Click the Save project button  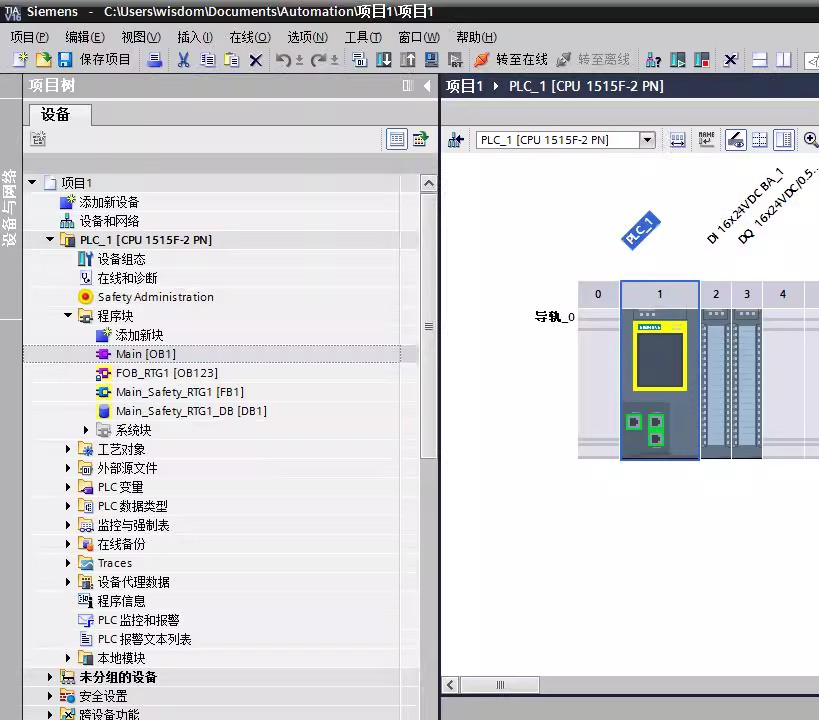pyautogui.click(x=95, y=60)
